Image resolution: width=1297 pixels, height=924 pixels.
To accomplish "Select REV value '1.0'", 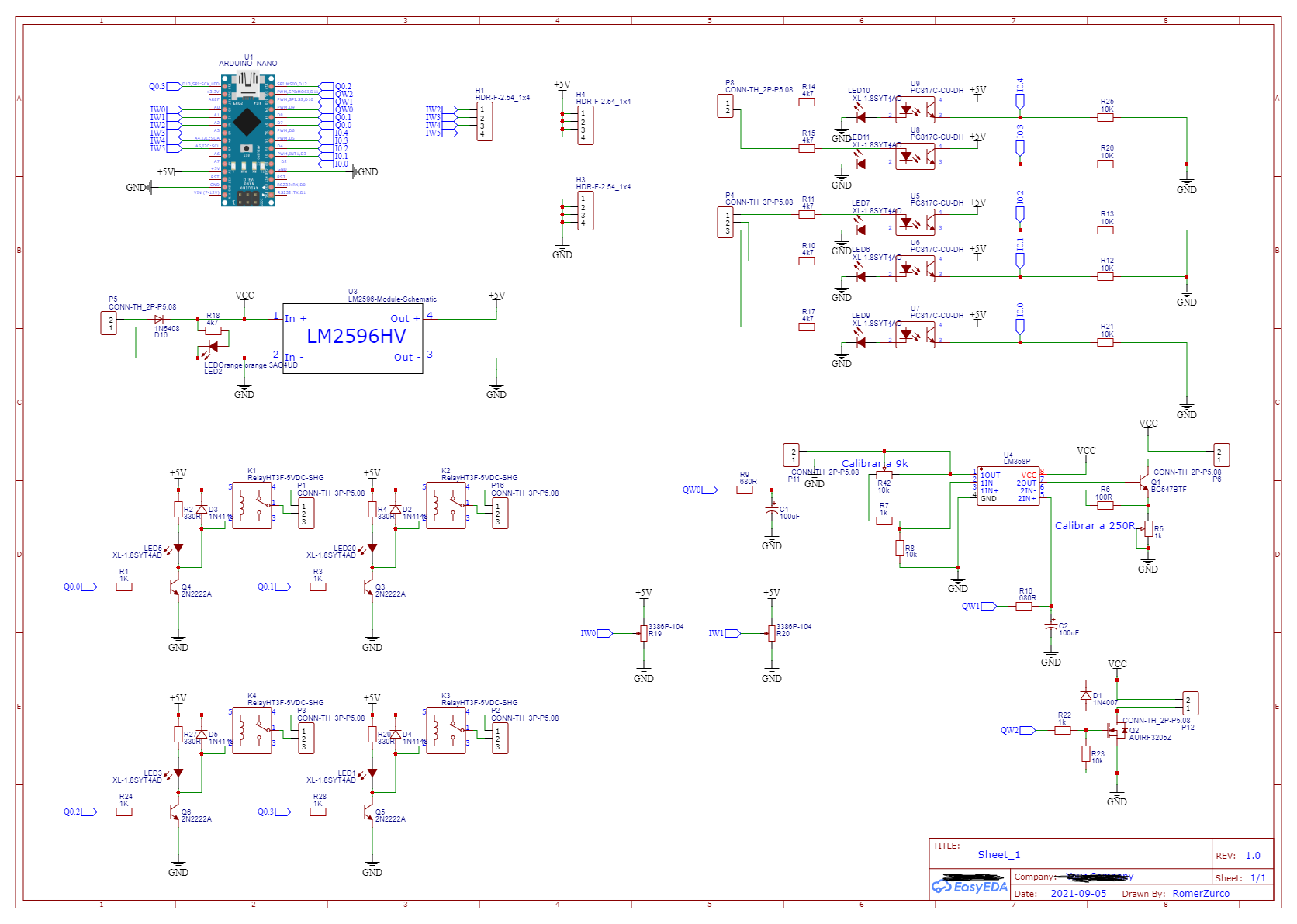I will click(1253, 855).
